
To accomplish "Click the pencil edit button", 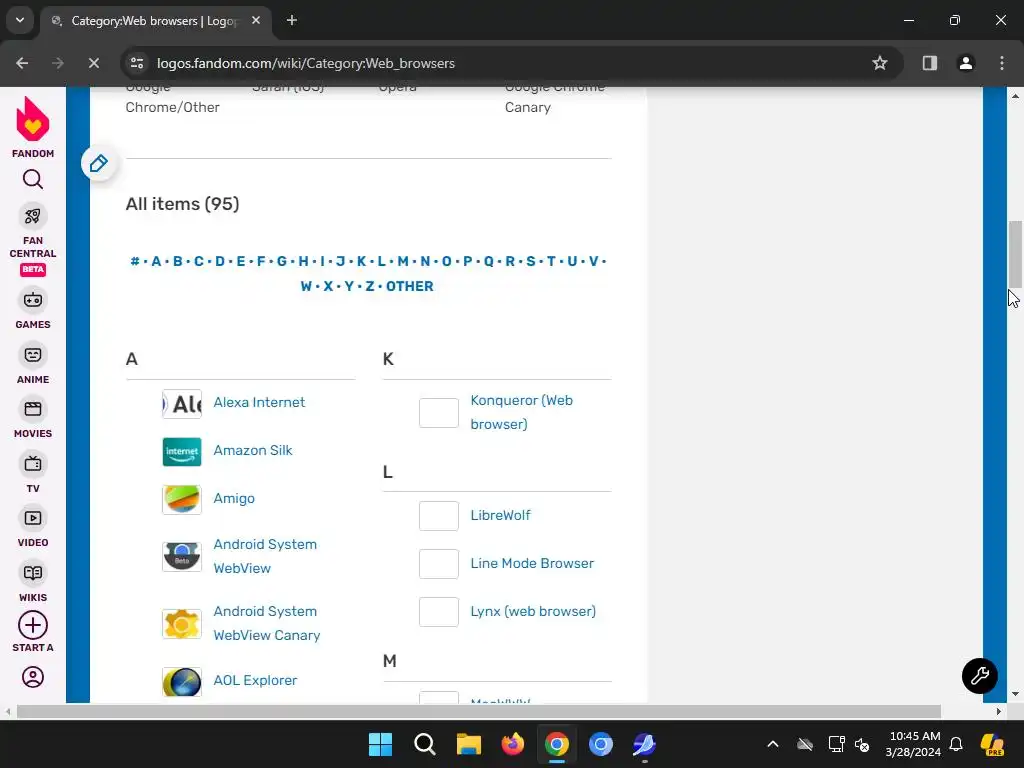I will [x=99, y=163].
